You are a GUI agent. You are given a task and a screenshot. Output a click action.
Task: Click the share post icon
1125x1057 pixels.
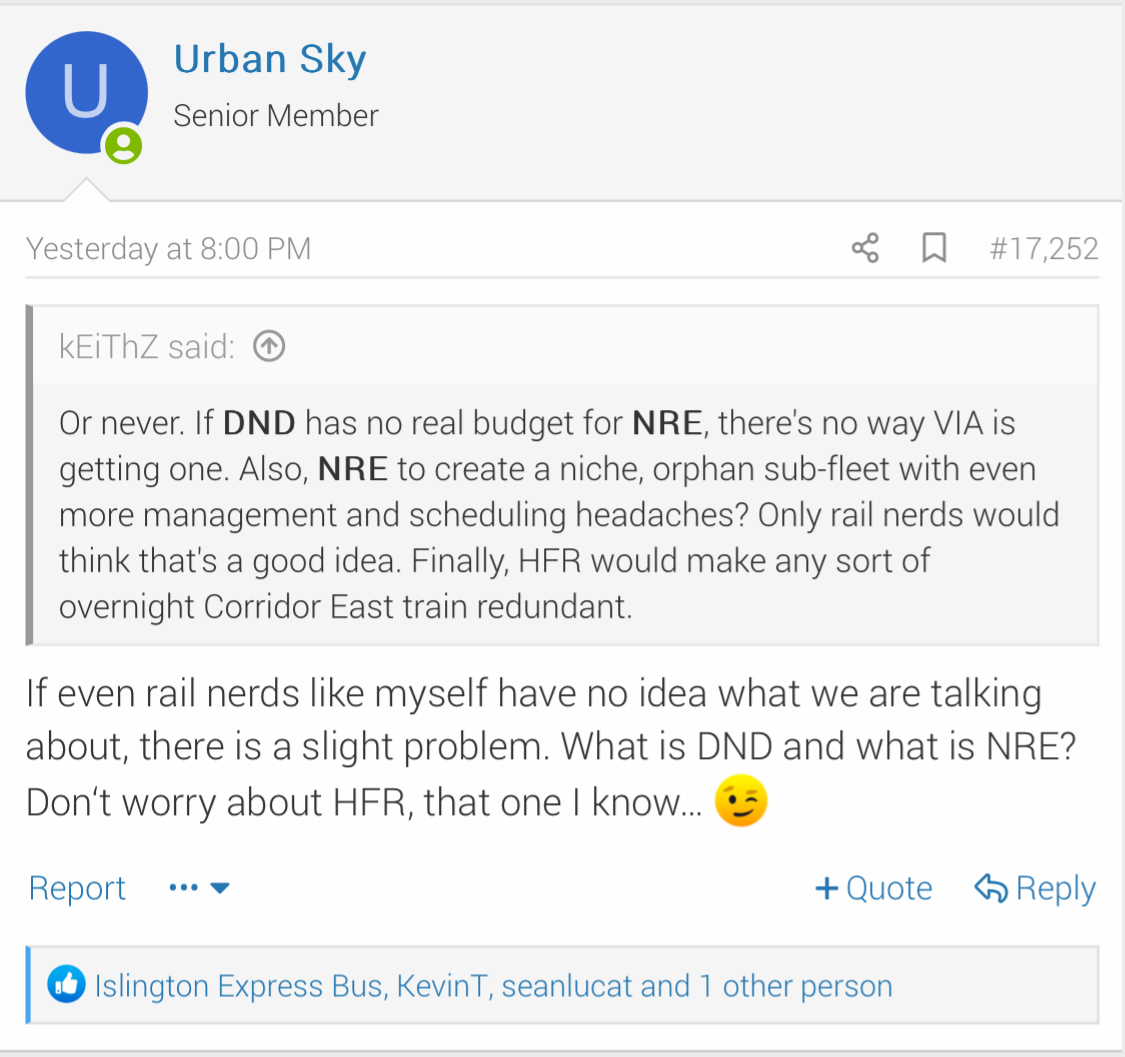pyautogui.click(x=865, y=247)
